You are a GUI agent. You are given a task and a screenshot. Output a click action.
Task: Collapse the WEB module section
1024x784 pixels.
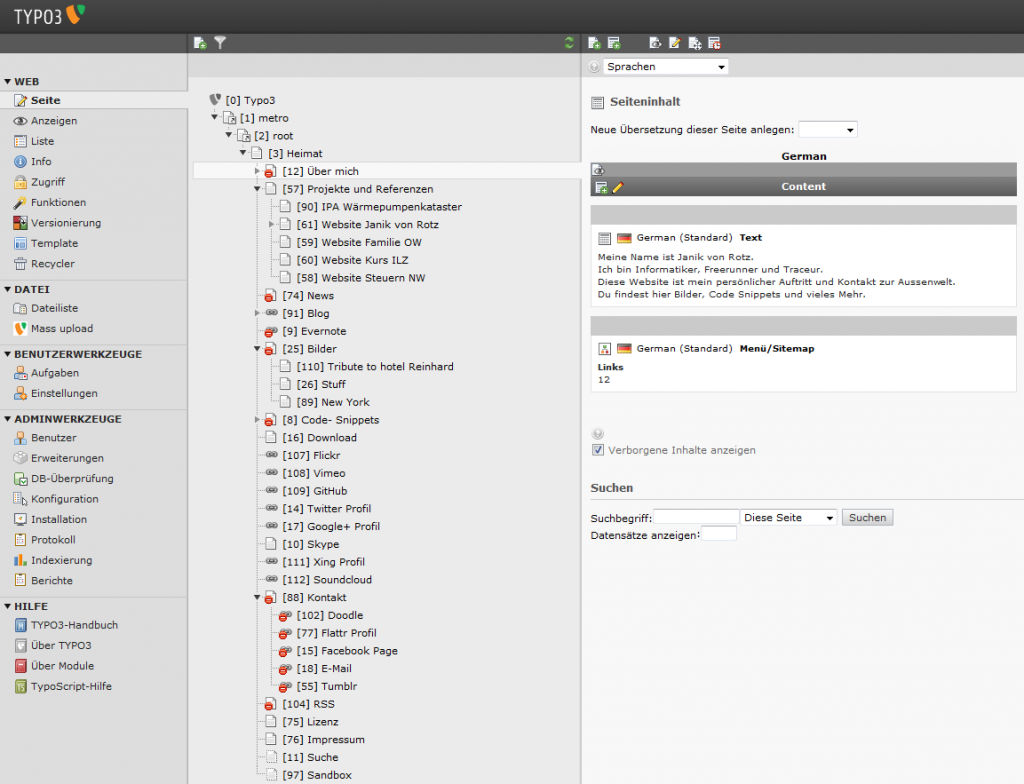[7, 82]
